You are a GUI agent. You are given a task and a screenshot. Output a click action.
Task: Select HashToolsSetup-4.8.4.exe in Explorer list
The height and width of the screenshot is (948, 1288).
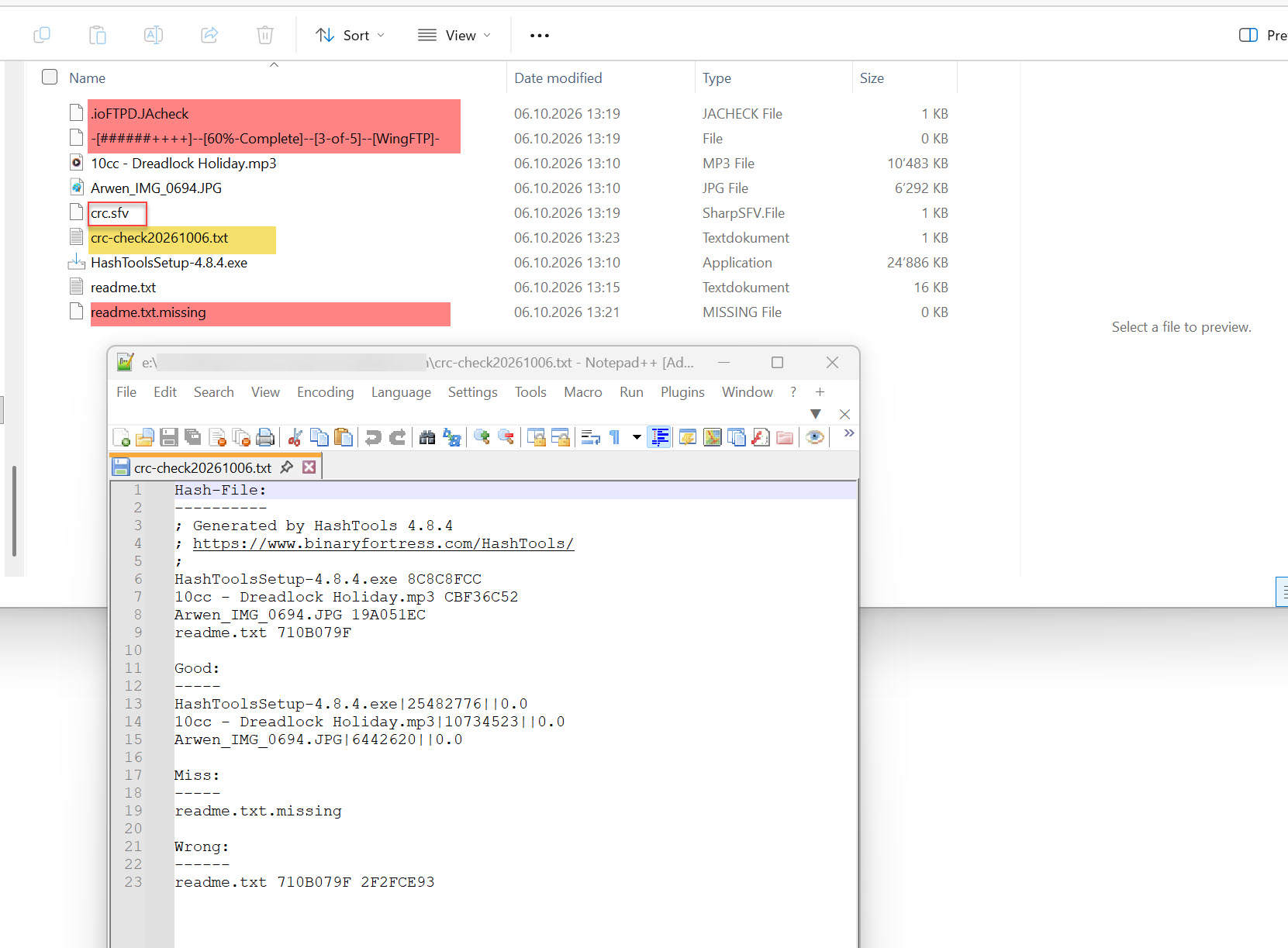[x=169, y=263]
